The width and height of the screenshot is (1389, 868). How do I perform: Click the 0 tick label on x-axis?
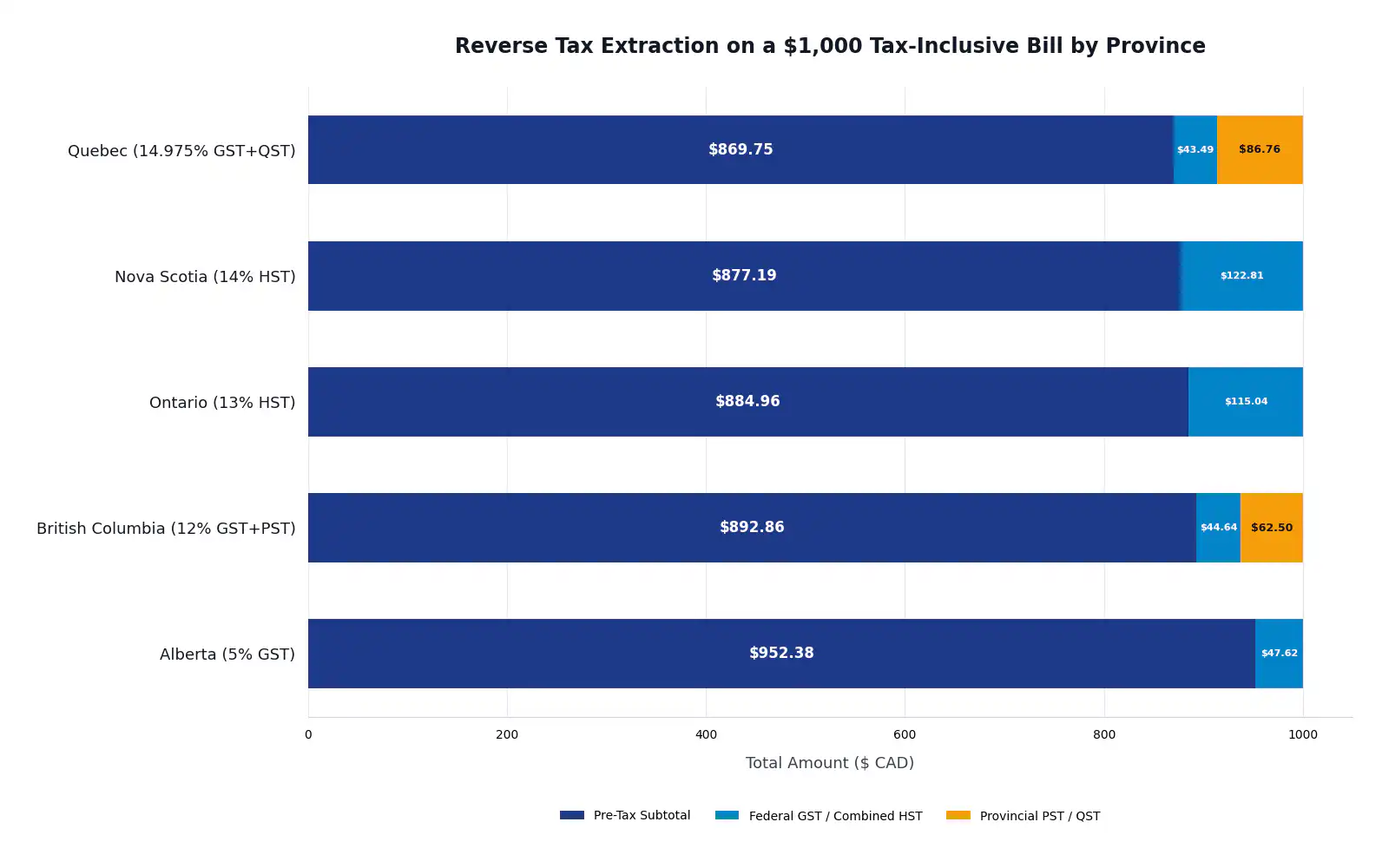pyautogui.click(x=308, y=734)
